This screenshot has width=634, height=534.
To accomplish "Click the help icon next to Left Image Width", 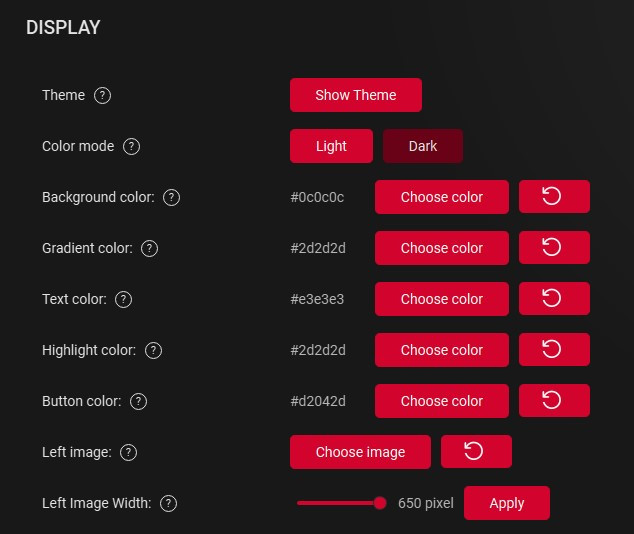I will (x=168, y=503).
